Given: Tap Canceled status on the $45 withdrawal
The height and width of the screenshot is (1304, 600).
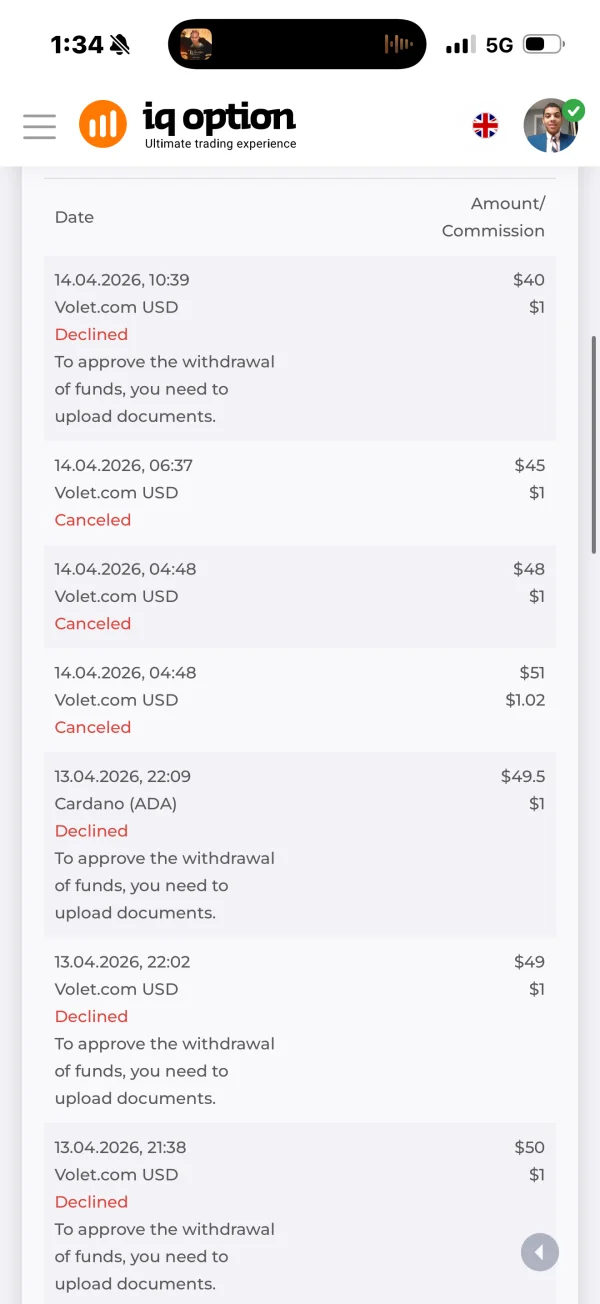Looking at the screenshot, I should [x=93, y=520].
